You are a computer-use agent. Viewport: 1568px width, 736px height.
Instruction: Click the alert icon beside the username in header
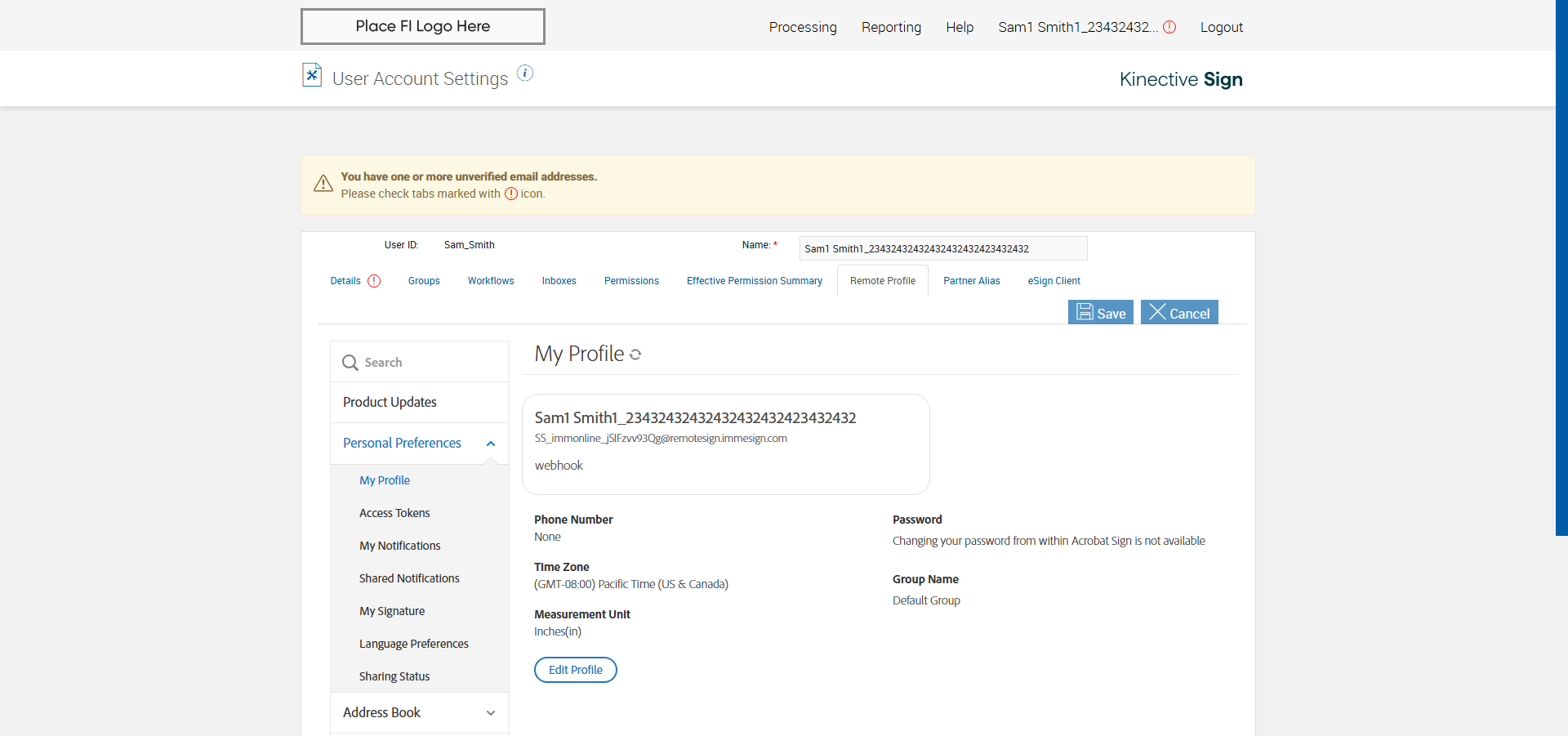tap(1169, 27)
